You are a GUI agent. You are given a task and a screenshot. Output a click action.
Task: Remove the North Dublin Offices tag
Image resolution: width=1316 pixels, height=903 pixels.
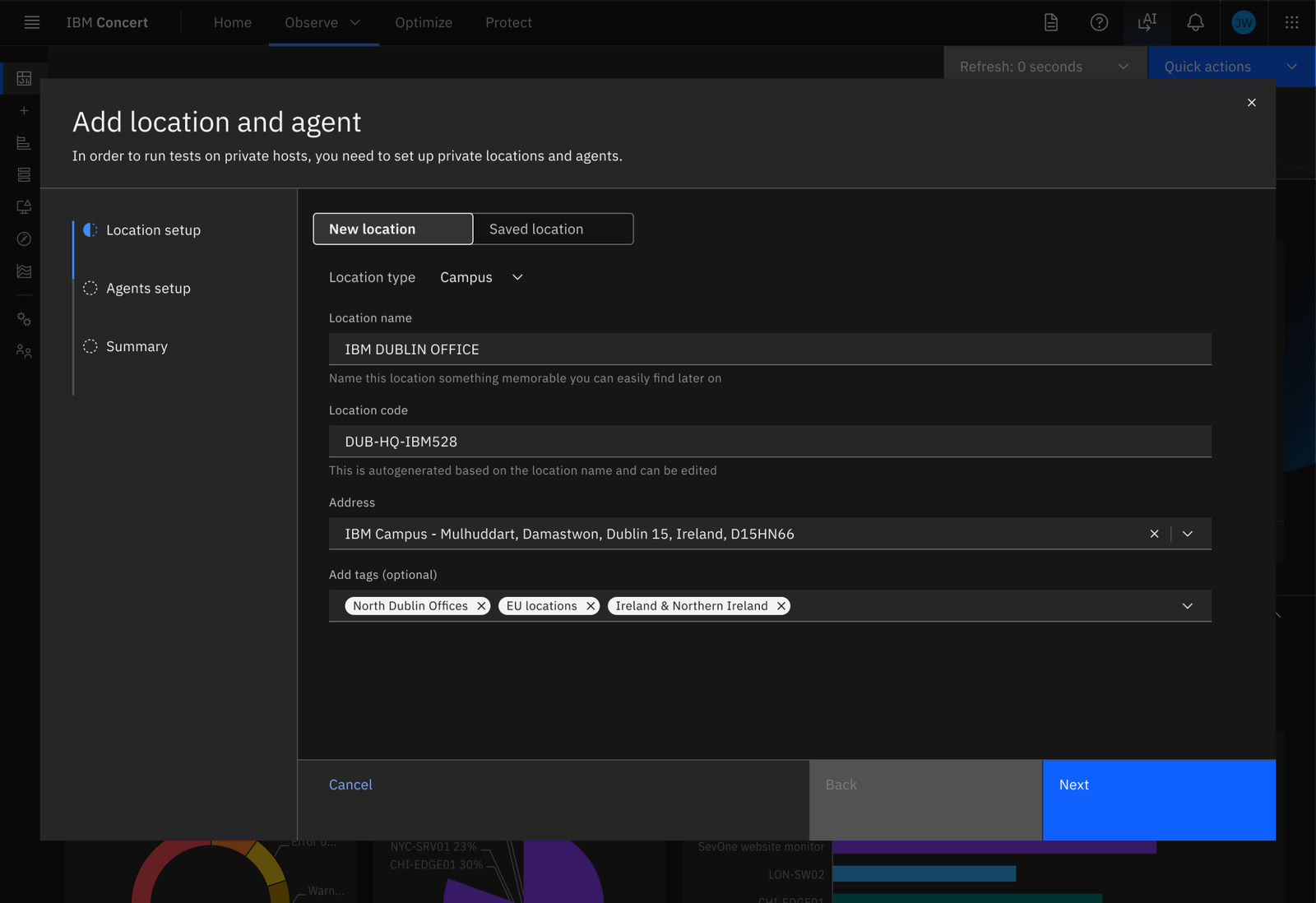click(x=481, y=606)
